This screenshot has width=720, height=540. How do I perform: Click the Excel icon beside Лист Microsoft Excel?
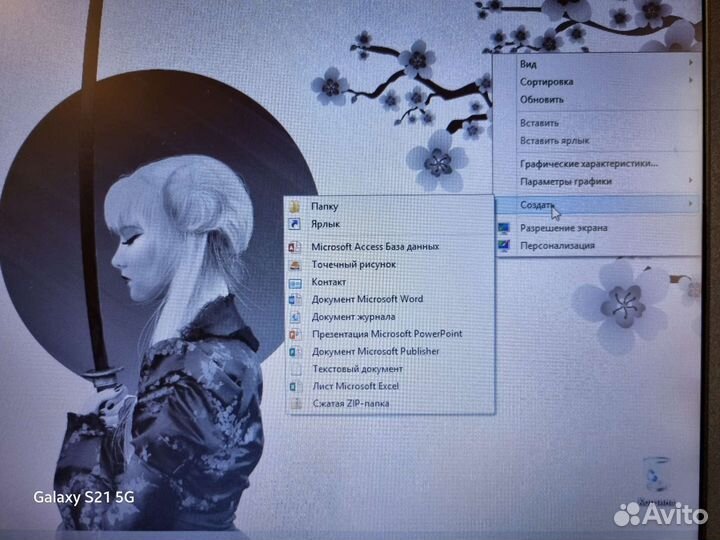(296, 387)
